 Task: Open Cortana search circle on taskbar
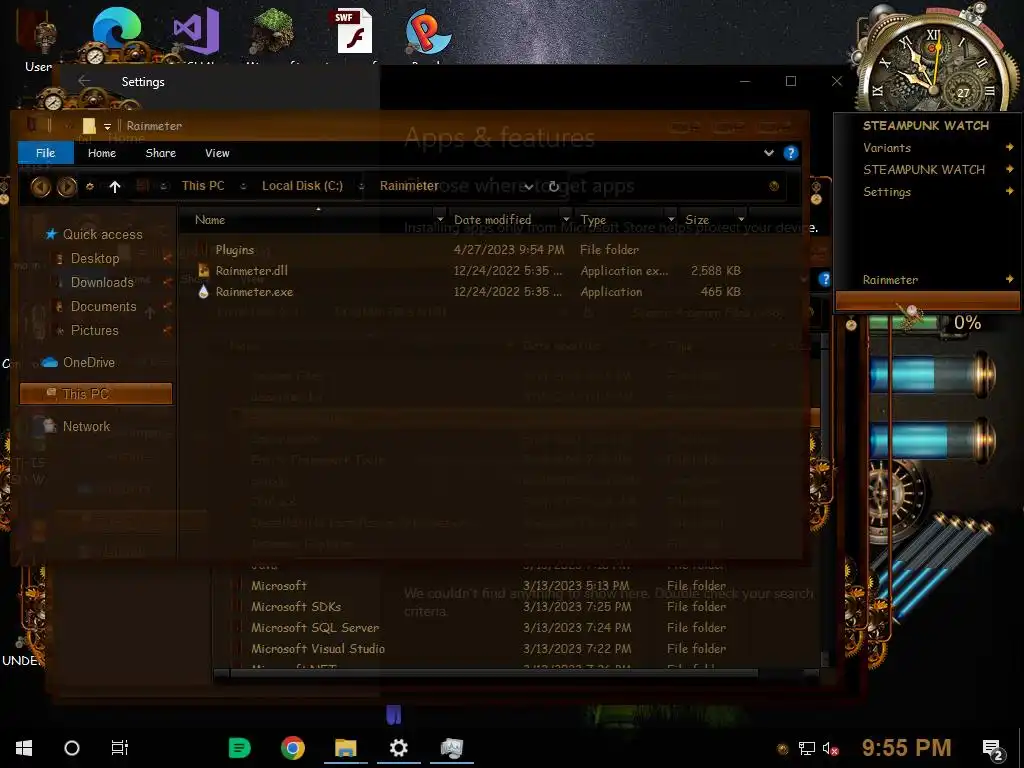click(x=72, y=748)
